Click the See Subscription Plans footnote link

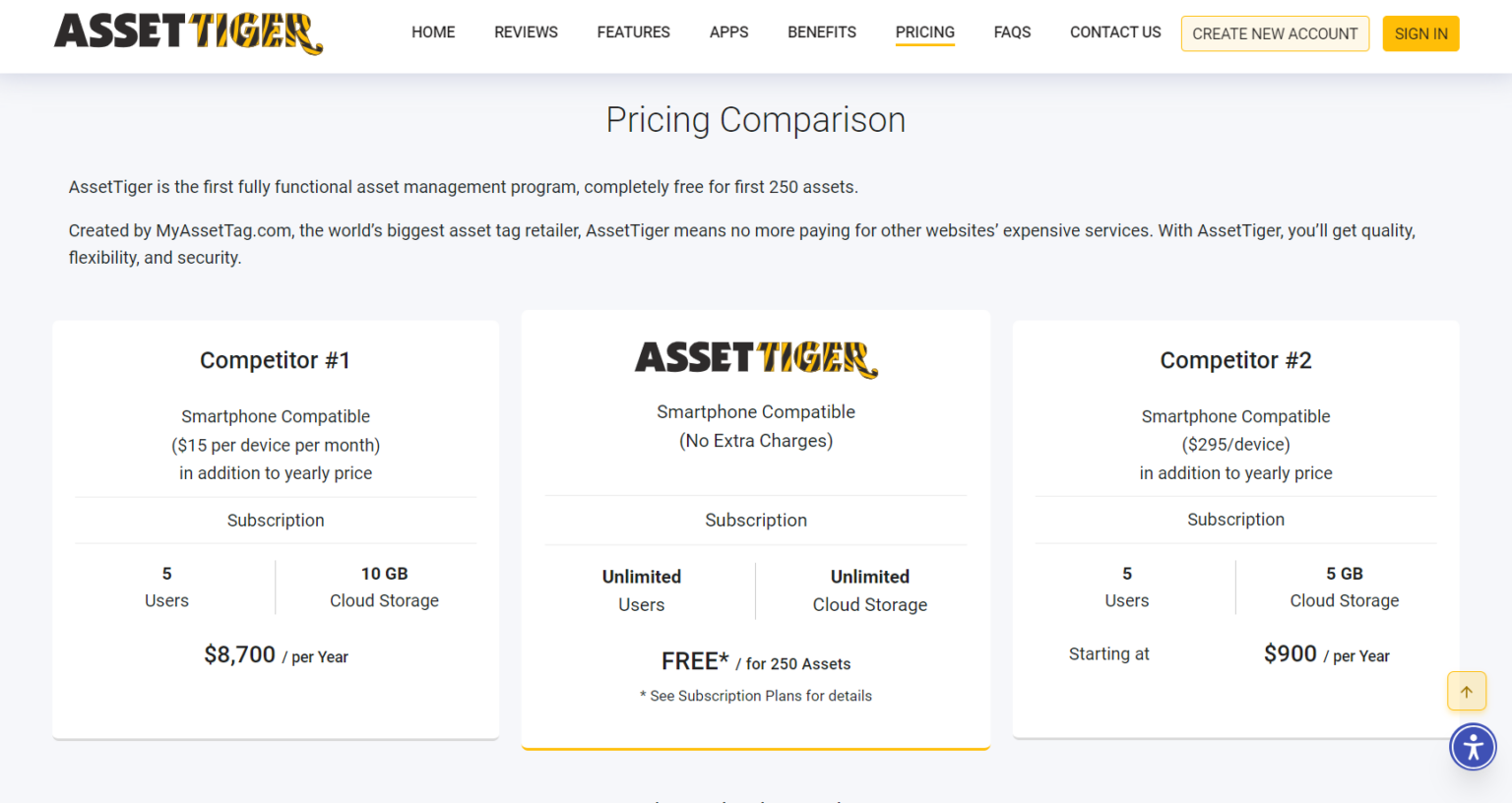757,696
